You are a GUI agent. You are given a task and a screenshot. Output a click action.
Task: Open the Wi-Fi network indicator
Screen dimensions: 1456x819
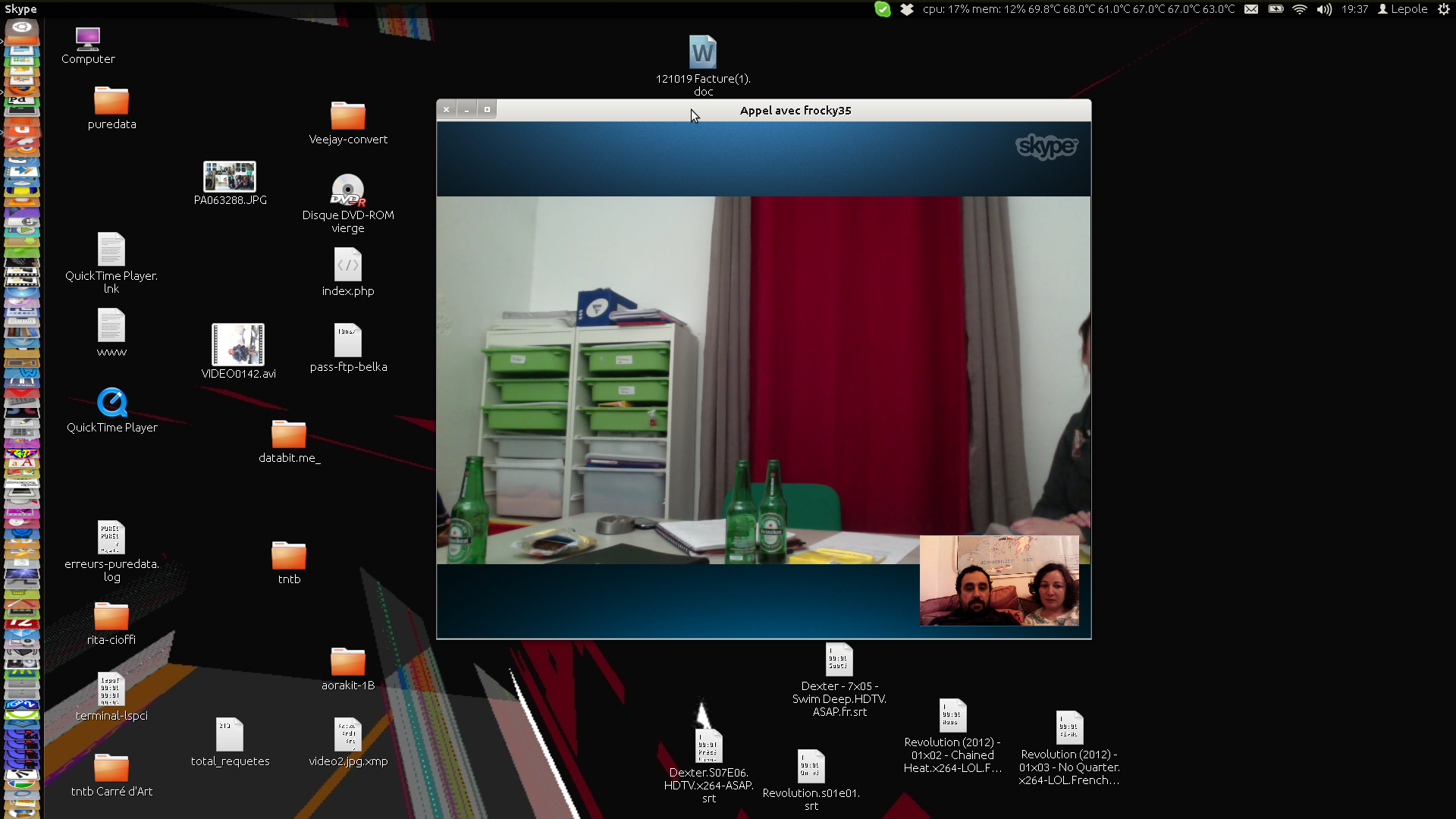(x=1300, y=9)
